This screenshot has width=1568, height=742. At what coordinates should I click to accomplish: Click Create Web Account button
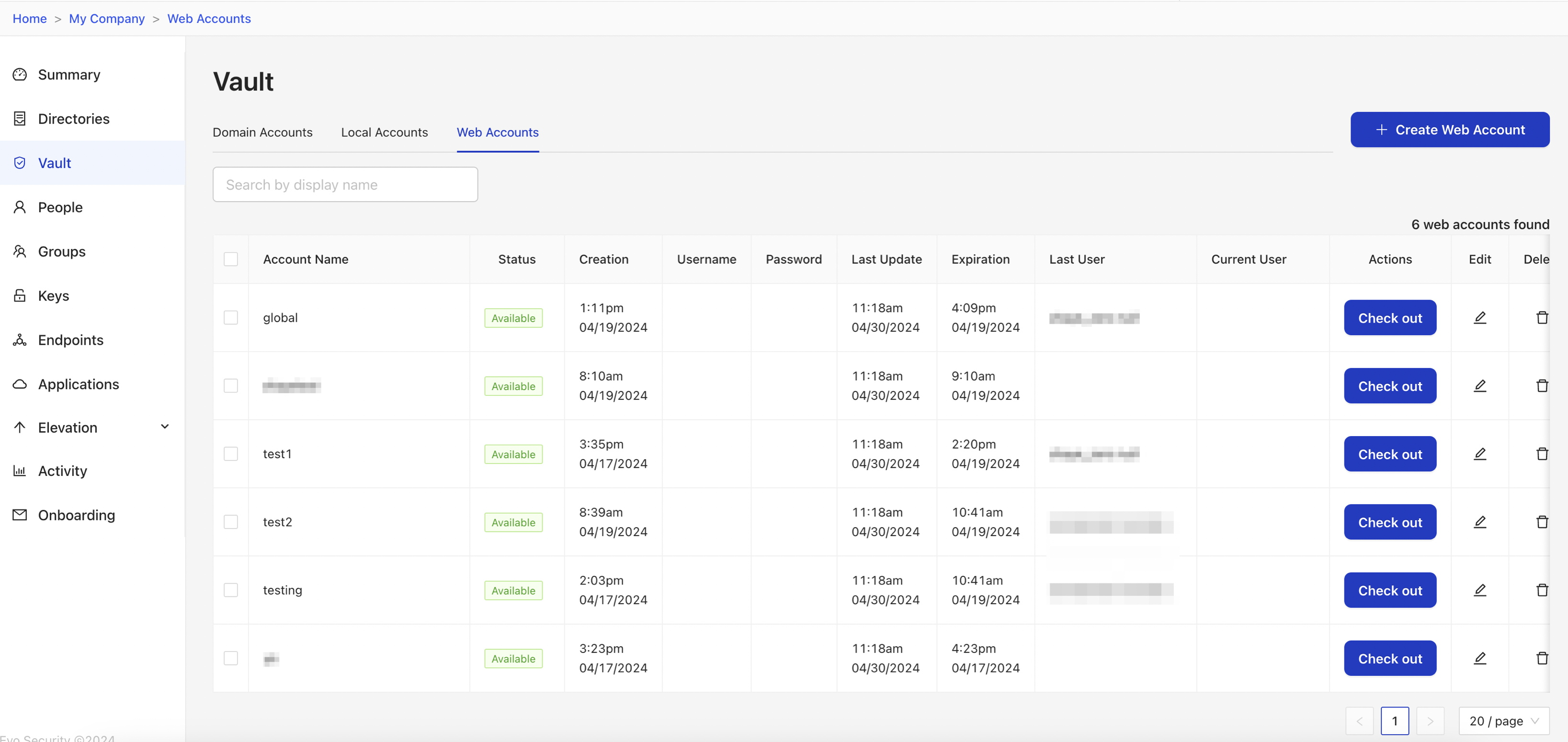1450,130
